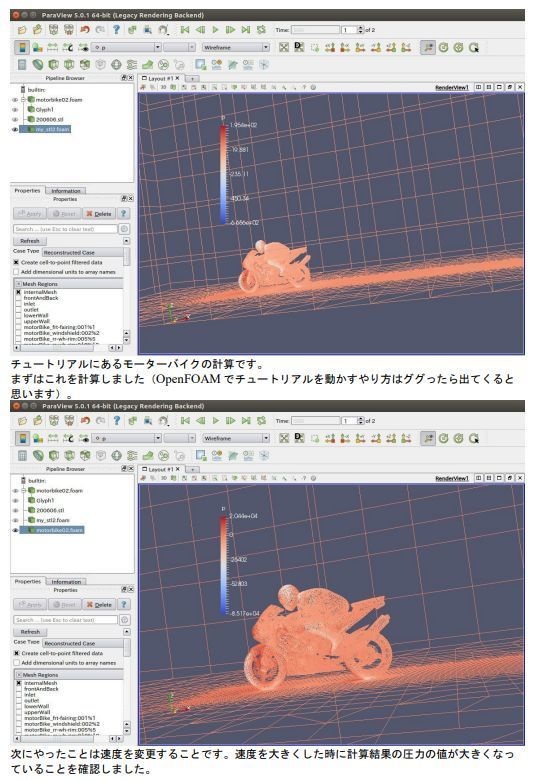533x781 pixels.
Task: Switch to Information tab in second window
Action: point(66,582)
